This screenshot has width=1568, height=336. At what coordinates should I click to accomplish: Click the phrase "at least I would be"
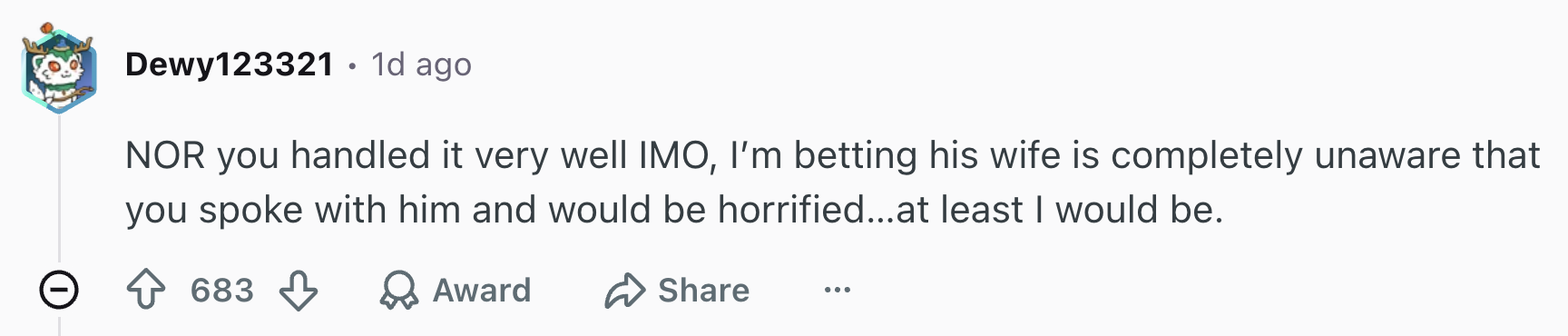[x=1055, y=210]
